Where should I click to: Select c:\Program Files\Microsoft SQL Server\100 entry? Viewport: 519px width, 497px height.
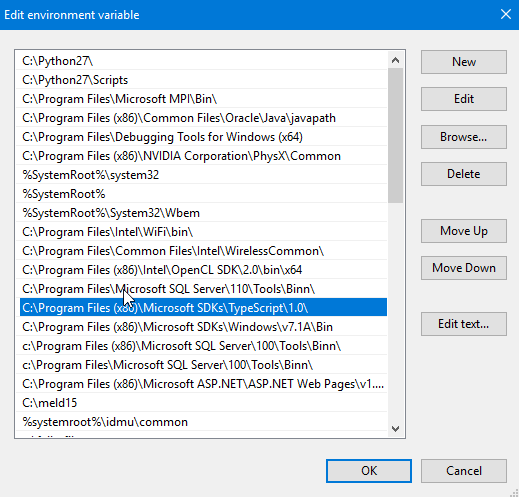[203, 365]
